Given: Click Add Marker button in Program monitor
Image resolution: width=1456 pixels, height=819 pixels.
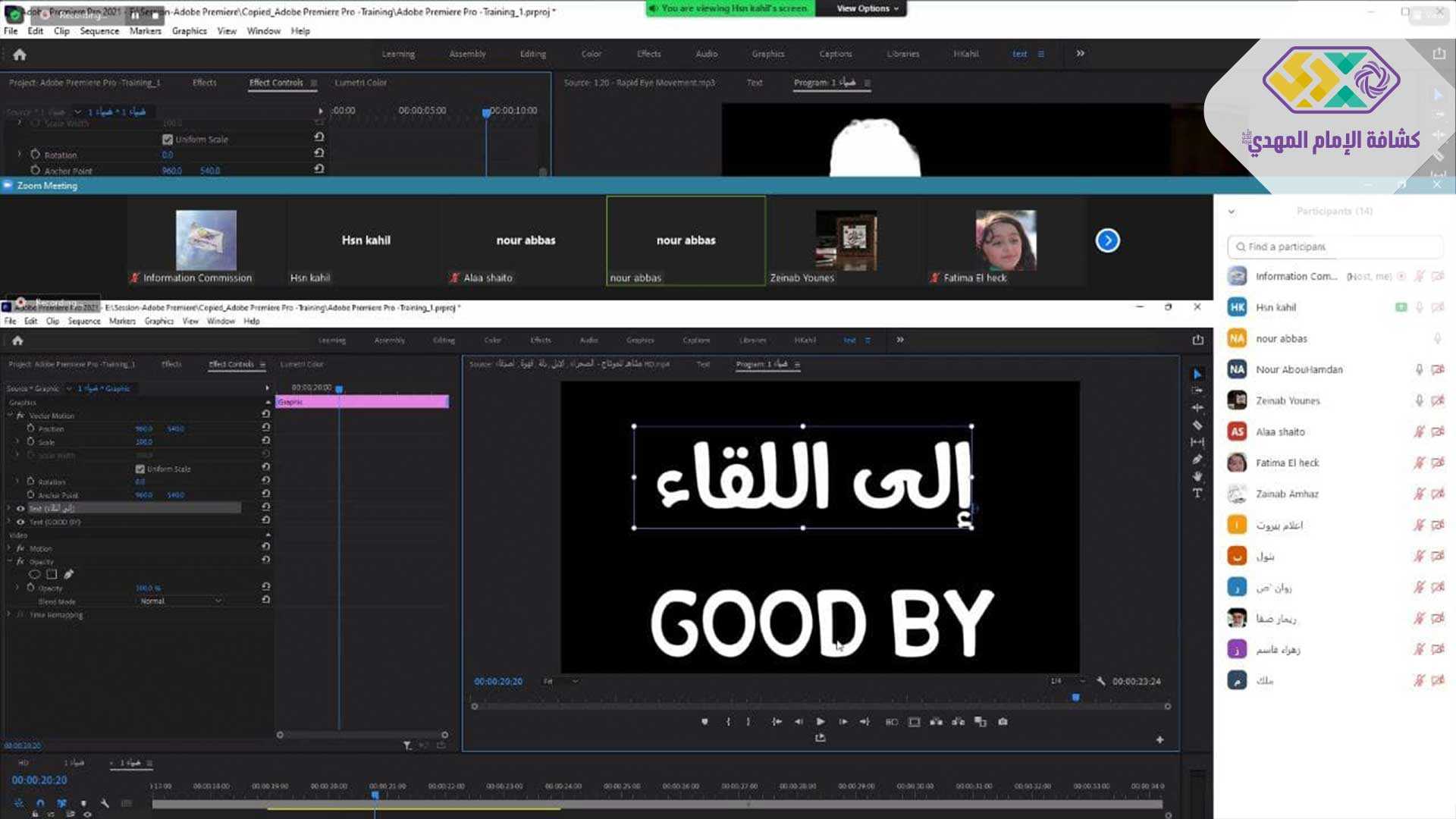Looking at the screenshot, I should click(x=704, y=722).
